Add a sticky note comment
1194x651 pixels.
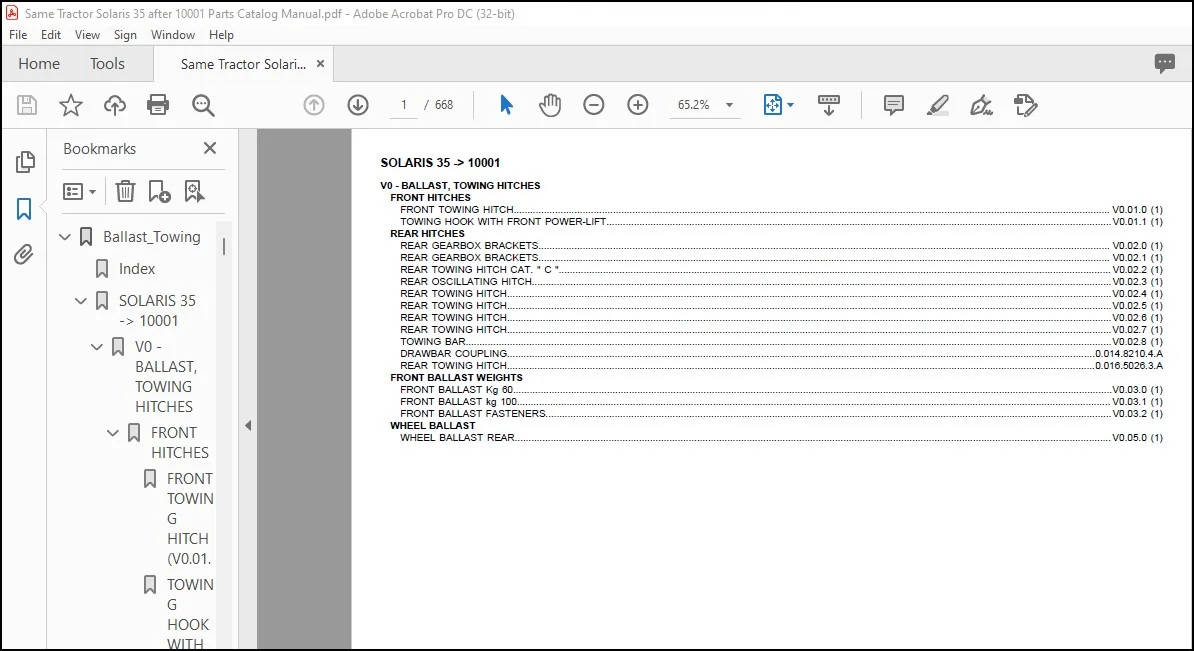(894, 105)
